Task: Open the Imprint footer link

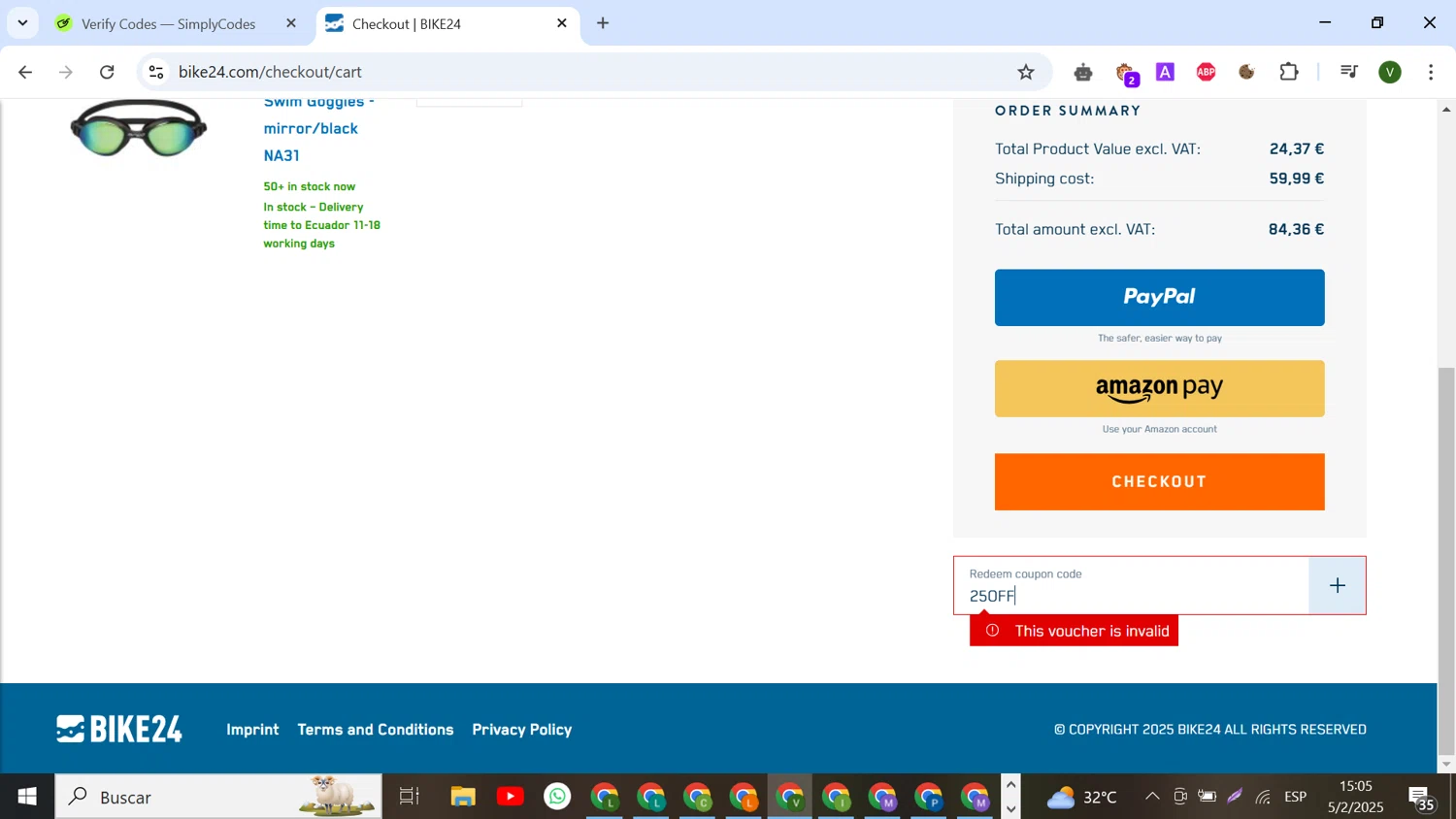Action: [252, 730]
